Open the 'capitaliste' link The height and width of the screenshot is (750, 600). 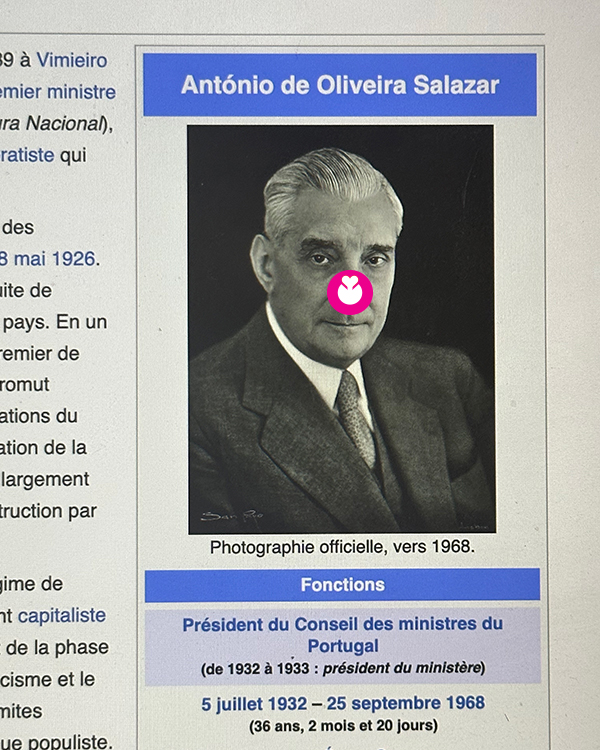coord(62,615)
